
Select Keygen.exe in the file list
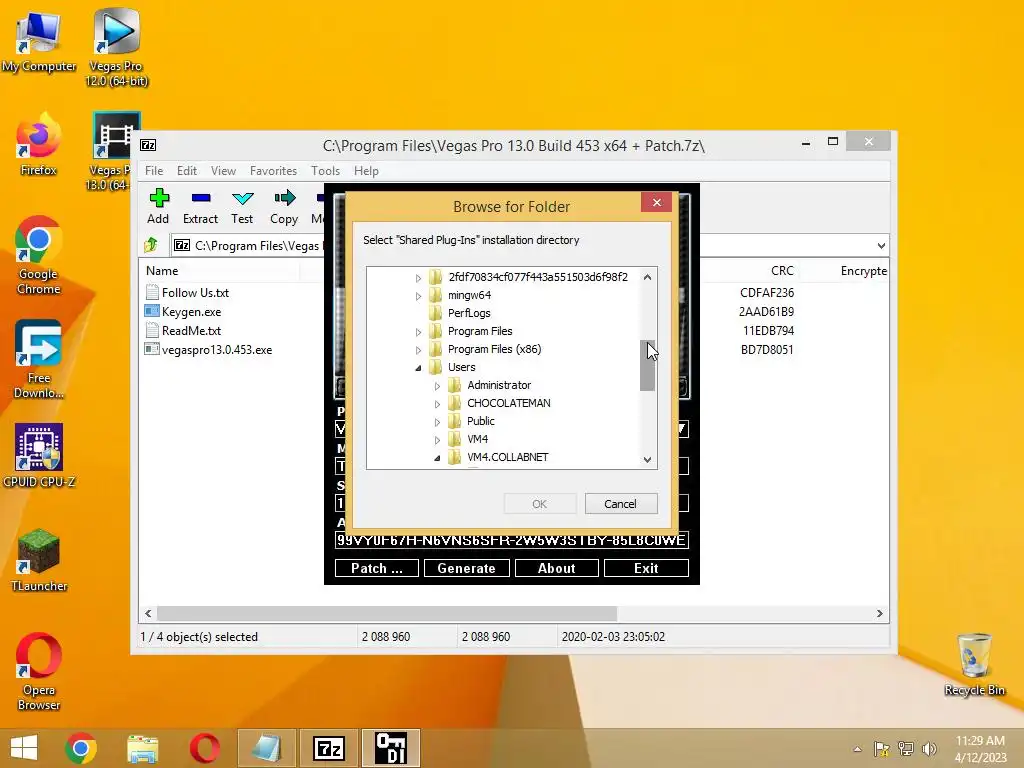click(191, 312)
